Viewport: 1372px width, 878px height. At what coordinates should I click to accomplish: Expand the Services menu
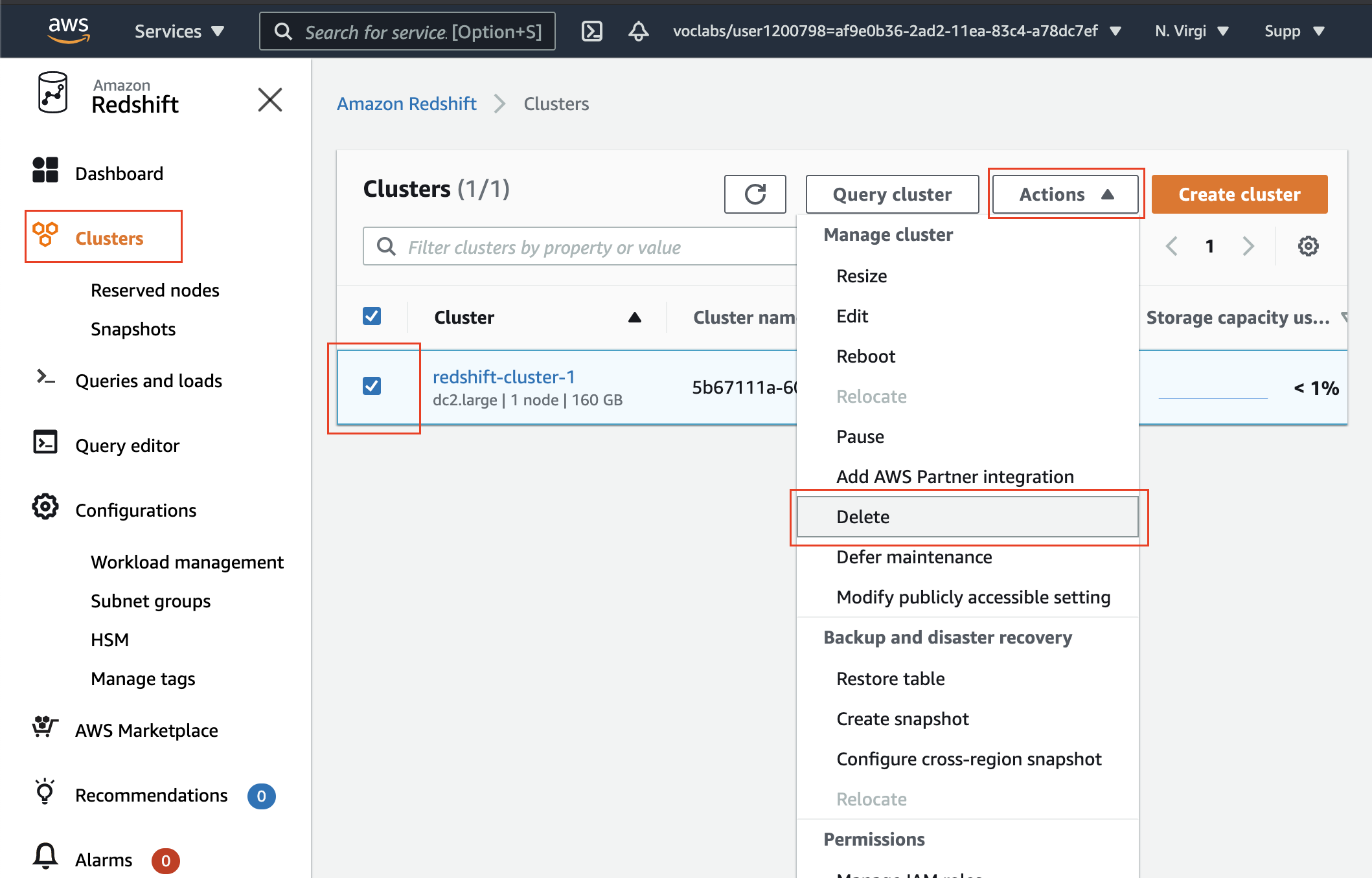click(x=179, y=31)
